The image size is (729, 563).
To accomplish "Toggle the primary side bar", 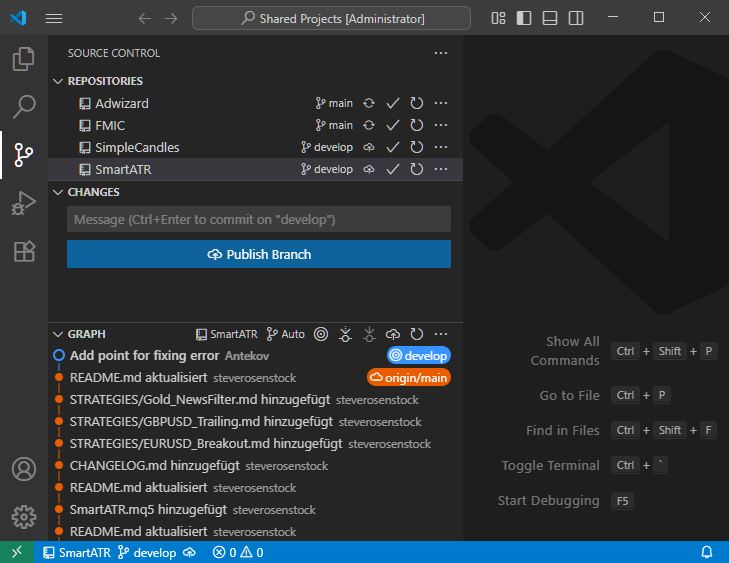I will click(x=524, y=18).
